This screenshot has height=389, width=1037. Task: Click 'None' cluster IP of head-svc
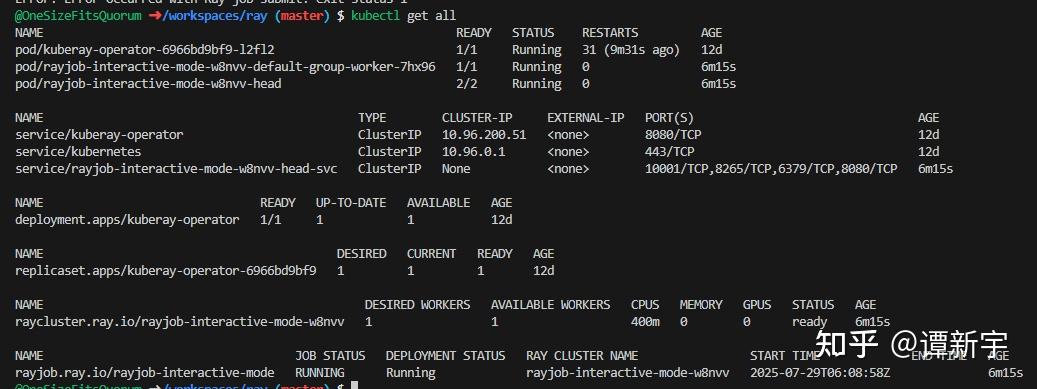tap(456, 169)
